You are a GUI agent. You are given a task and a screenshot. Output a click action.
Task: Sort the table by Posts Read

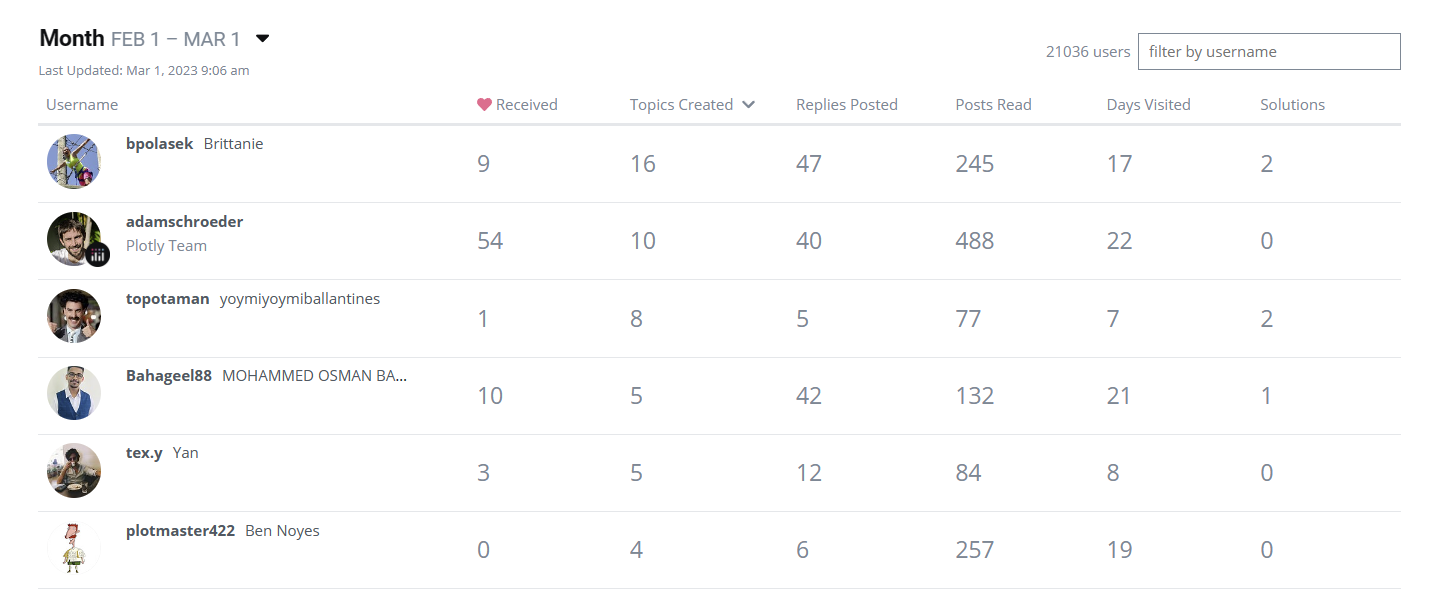point(993,105)
